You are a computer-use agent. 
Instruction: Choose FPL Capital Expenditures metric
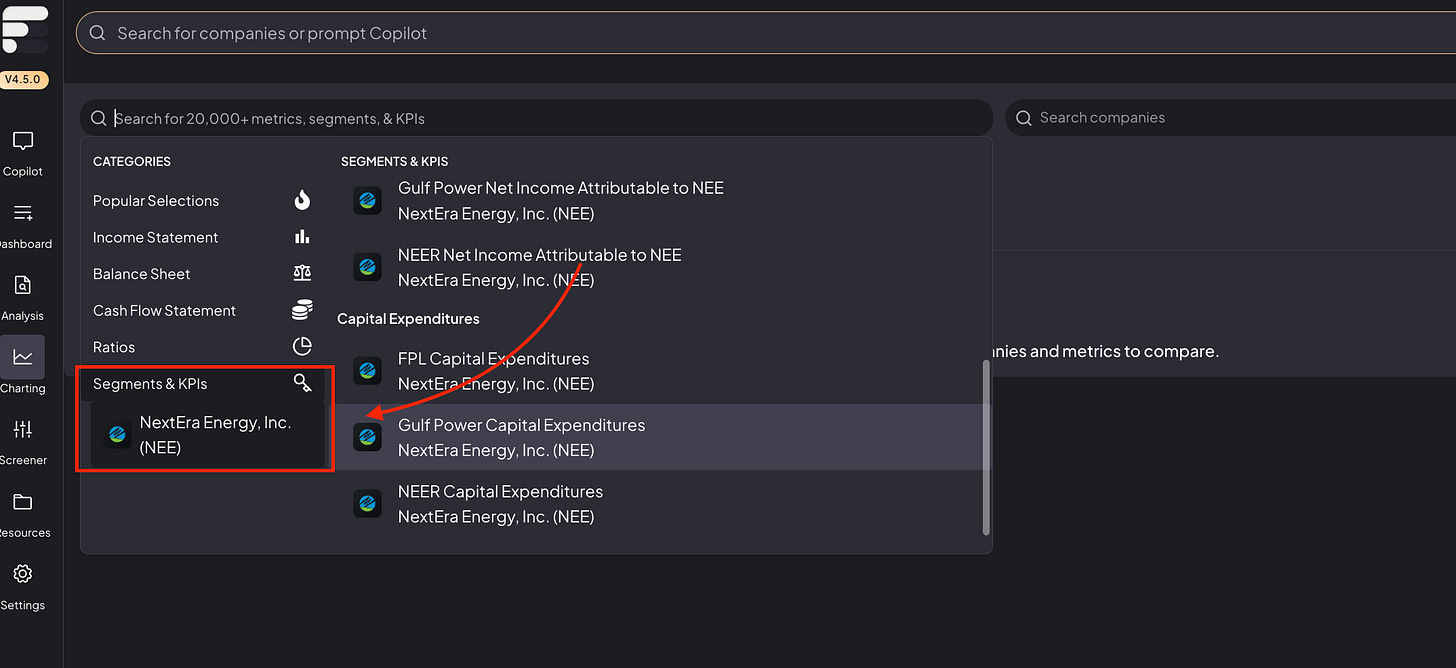[659, 371]
